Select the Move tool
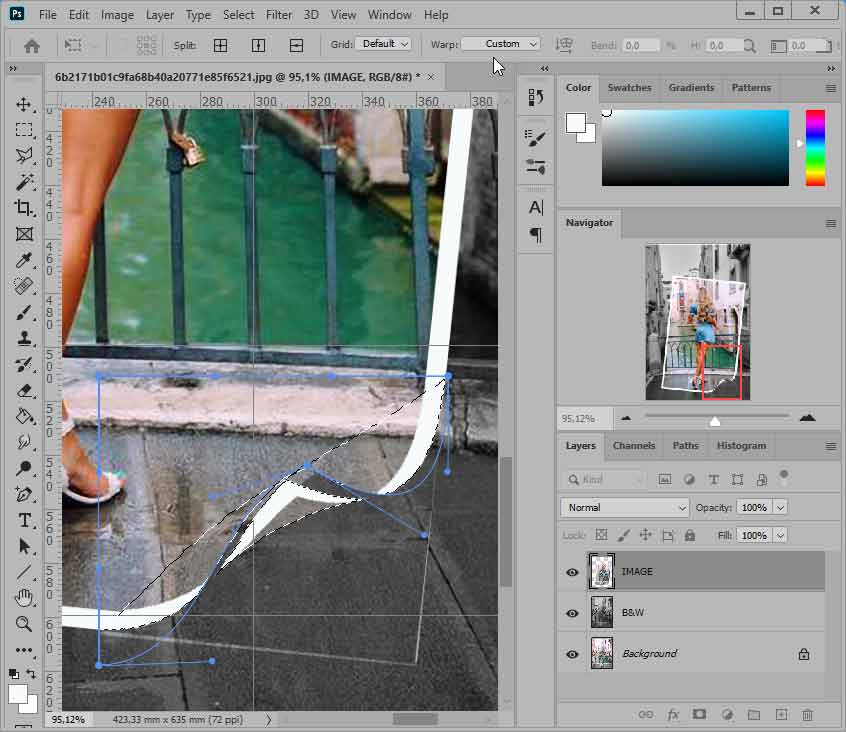Viewport: 846px width, 732px height. click(24, 104)
